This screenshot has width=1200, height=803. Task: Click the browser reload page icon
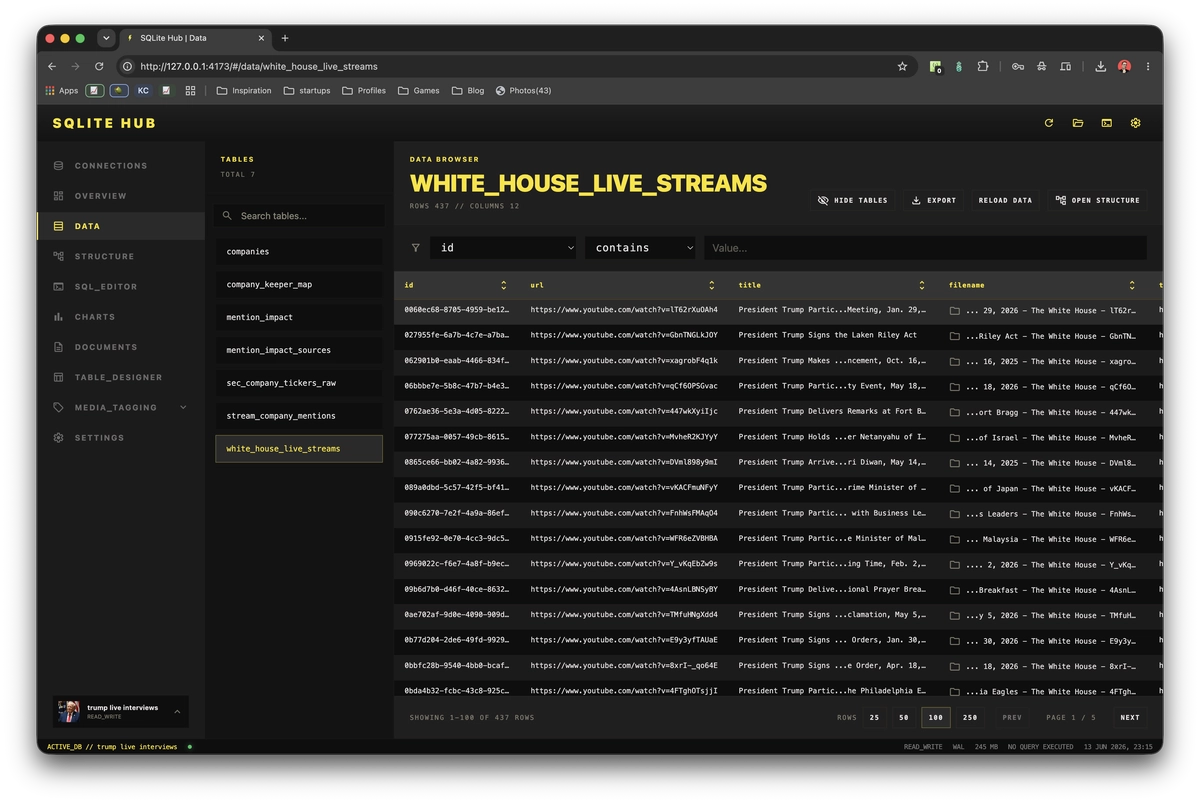[x=99, y=66]
